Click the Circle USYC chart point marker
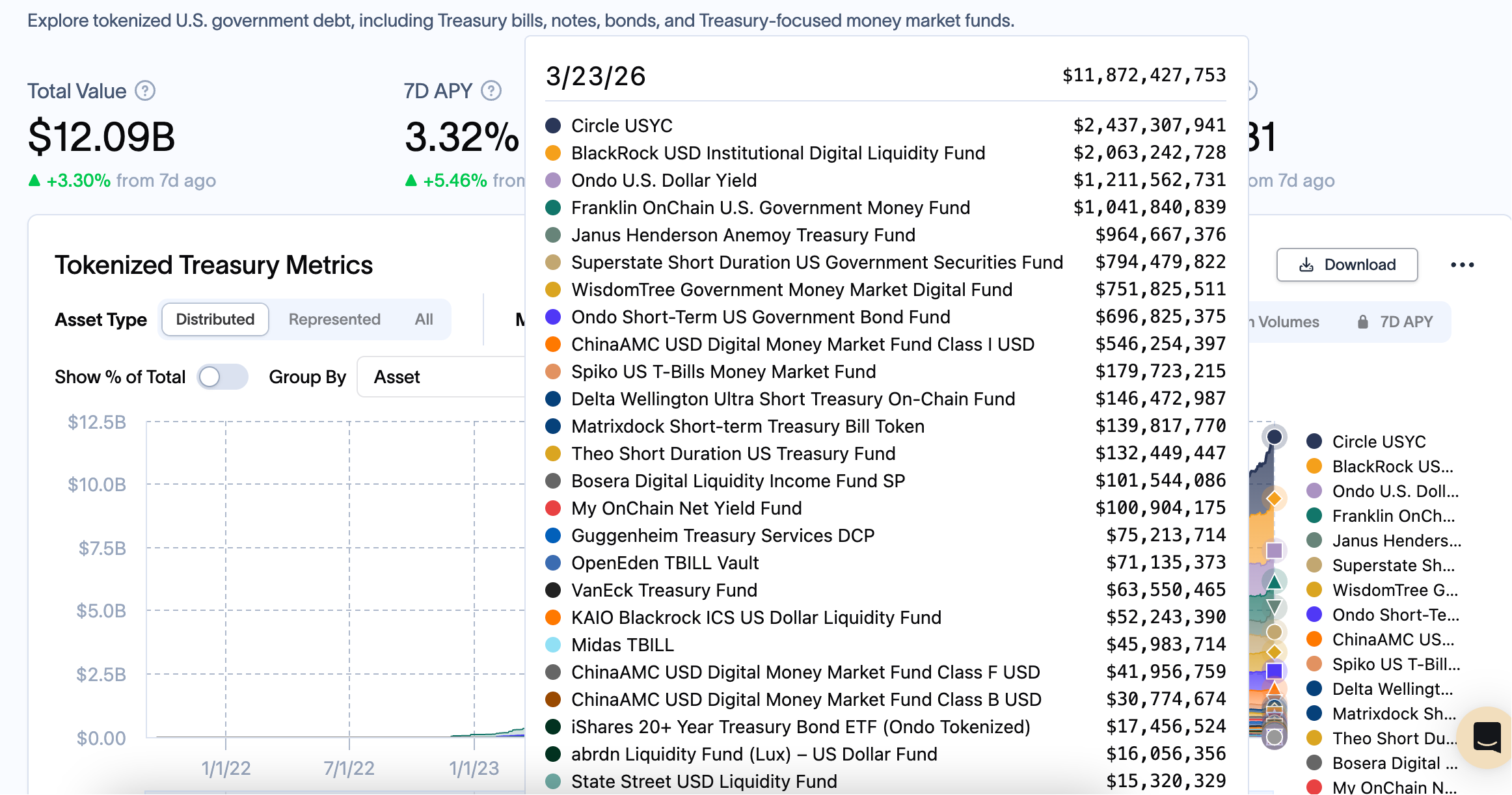This screenshot has height=795, width=1512. (x=1275, y=437)
